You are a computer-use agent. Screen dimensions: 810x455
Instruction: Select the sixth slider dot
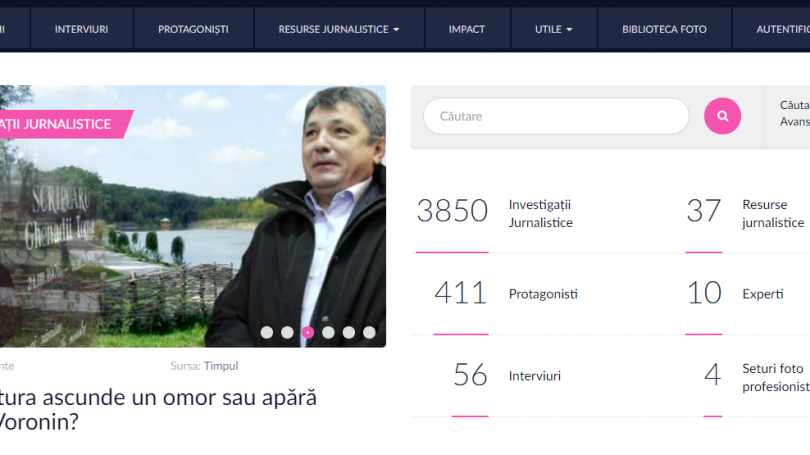[369, 332]
